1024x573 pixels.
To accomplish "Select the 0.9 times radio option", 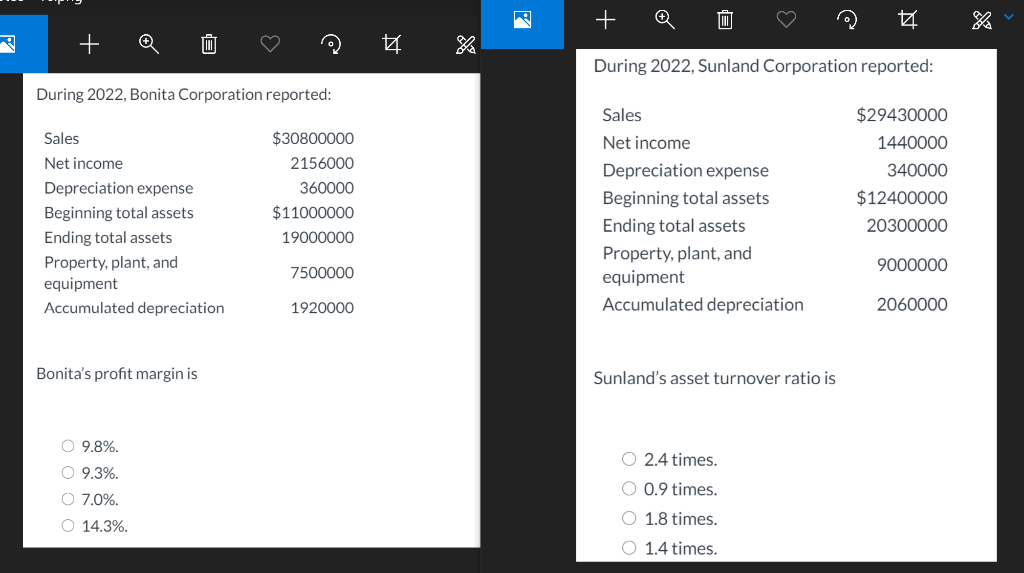I will coord(629,489).
